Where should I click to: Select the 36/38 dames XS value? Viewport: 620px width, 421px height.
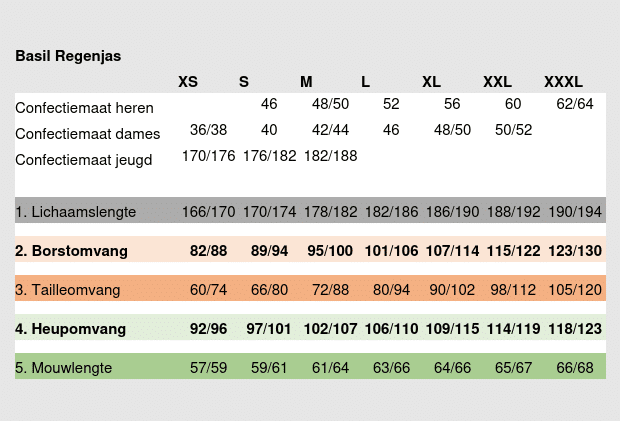tap(208, 130)
